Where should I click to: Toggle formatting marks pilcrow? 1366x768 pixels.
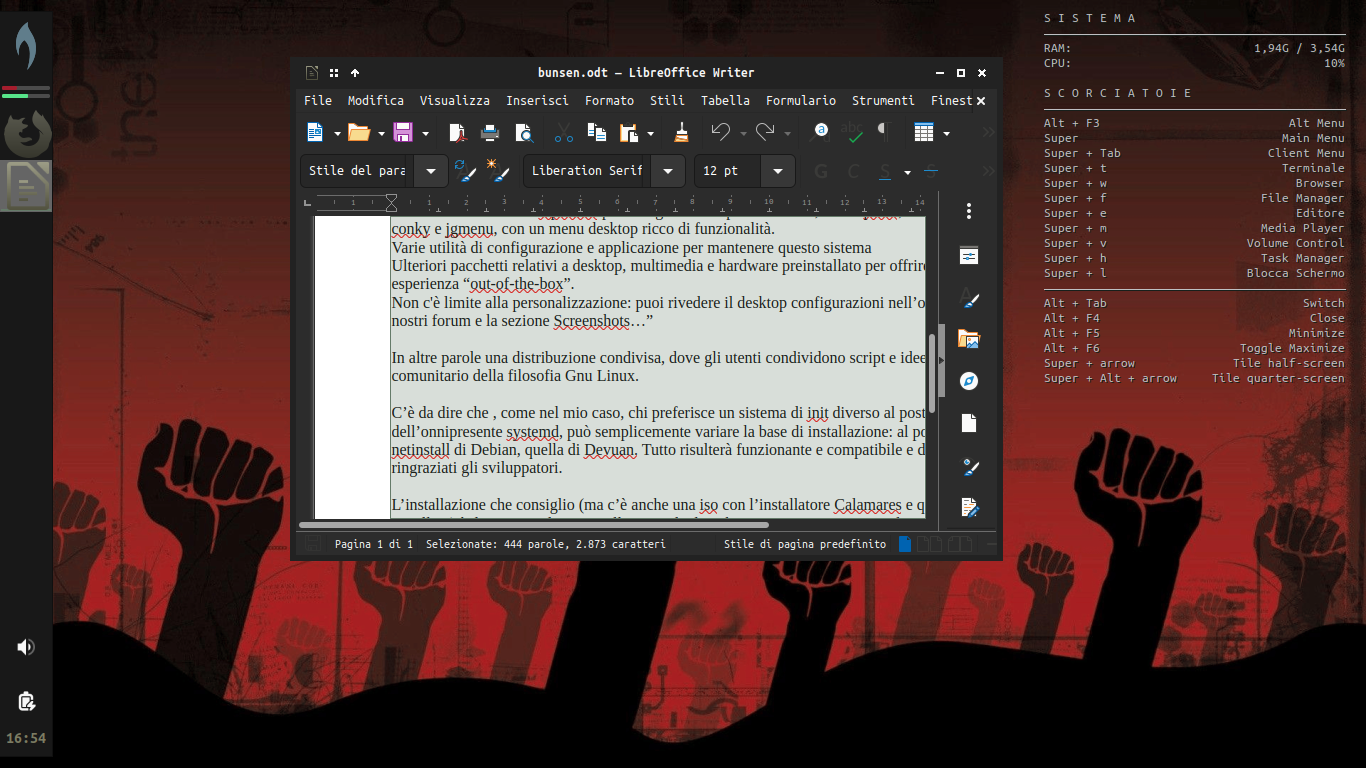pyautogui.click(x=882, y=131)
